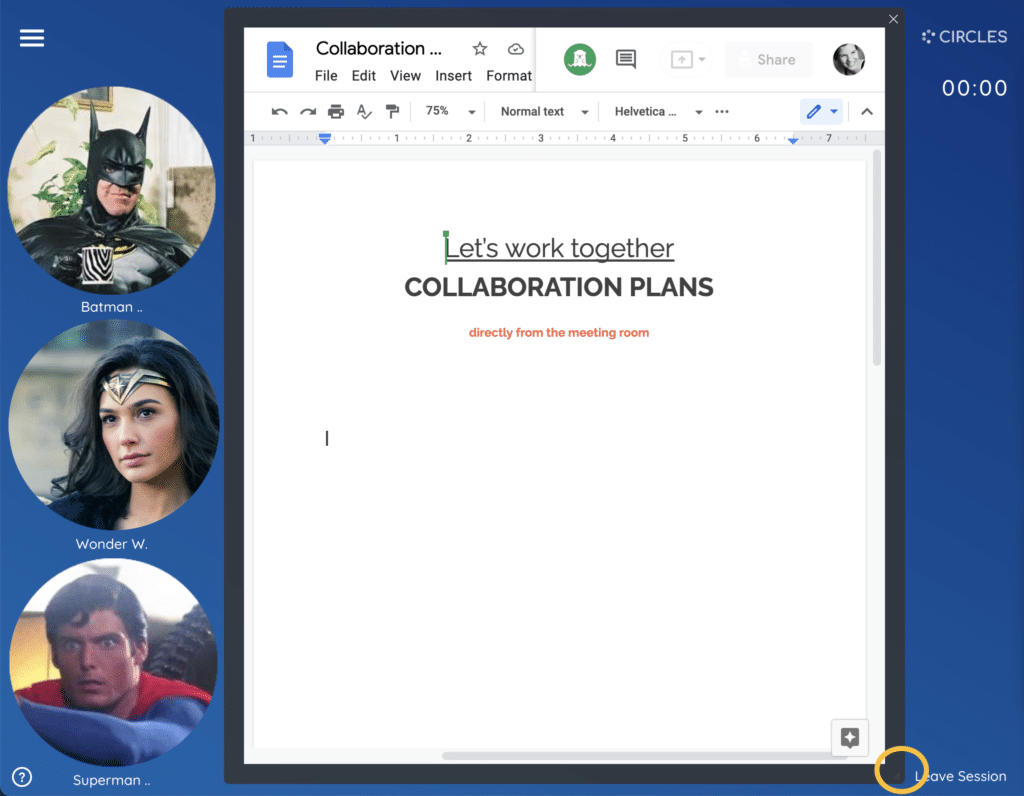Click the redo arrow
Image resolution: width=1024 pixels, height=796 pixels.
(308, 112)
